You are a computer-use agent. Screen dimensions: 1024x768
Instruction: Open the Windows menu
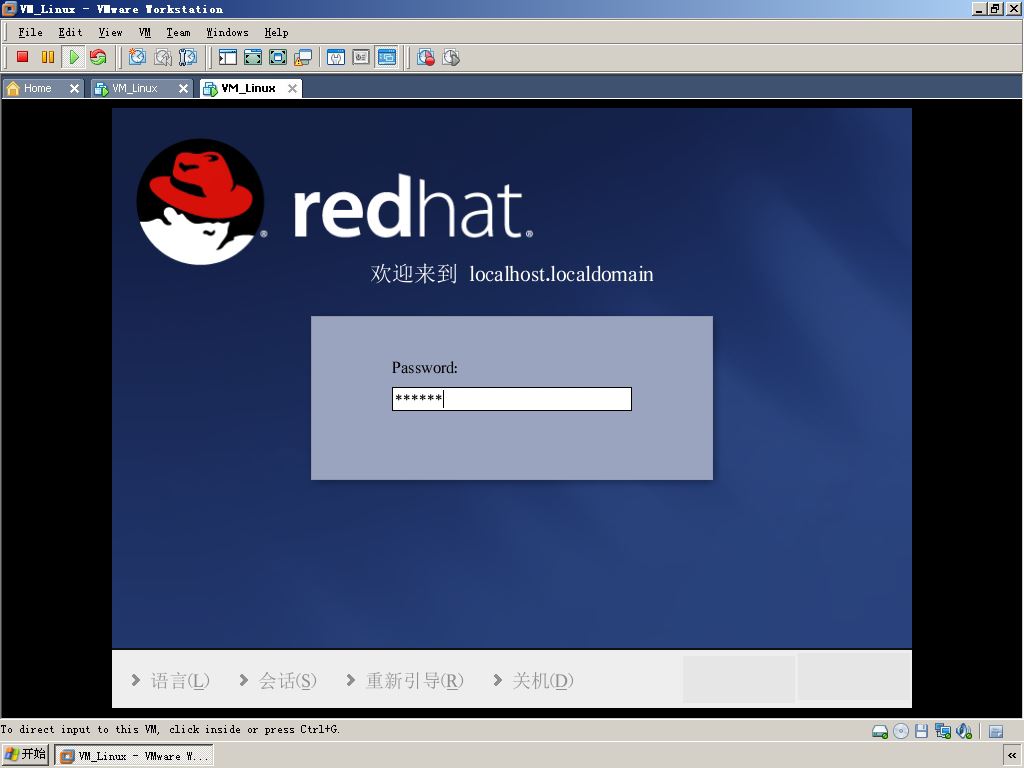coord(227,33)
